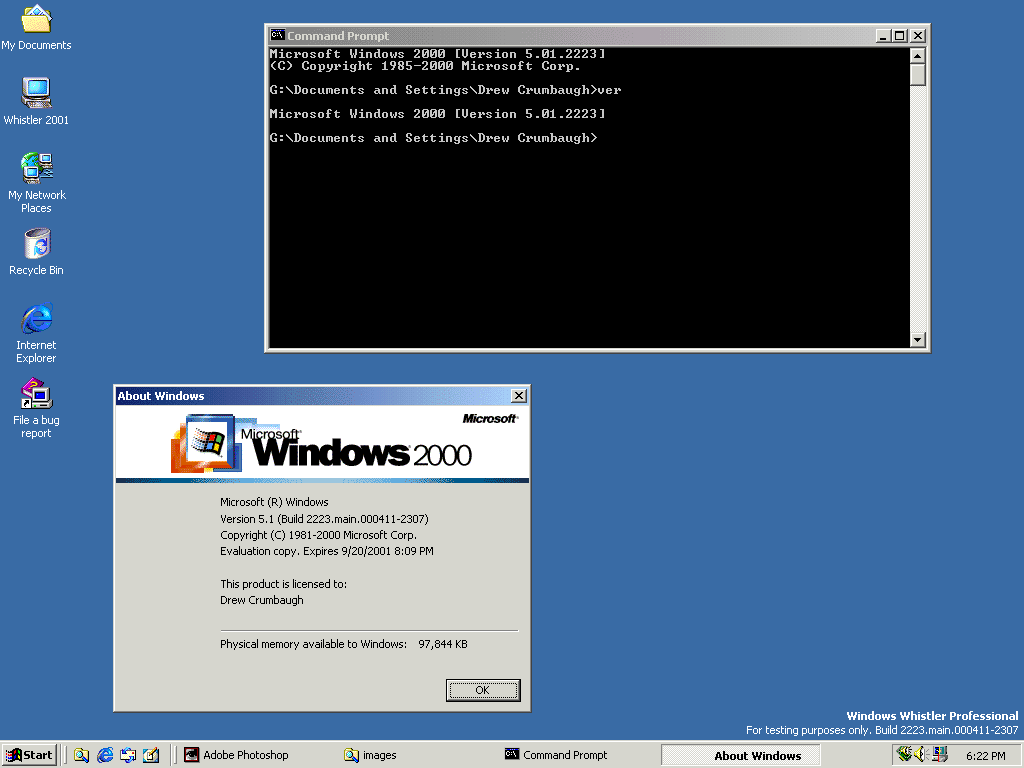Click the Command Prompt title bar system icon

278,35
